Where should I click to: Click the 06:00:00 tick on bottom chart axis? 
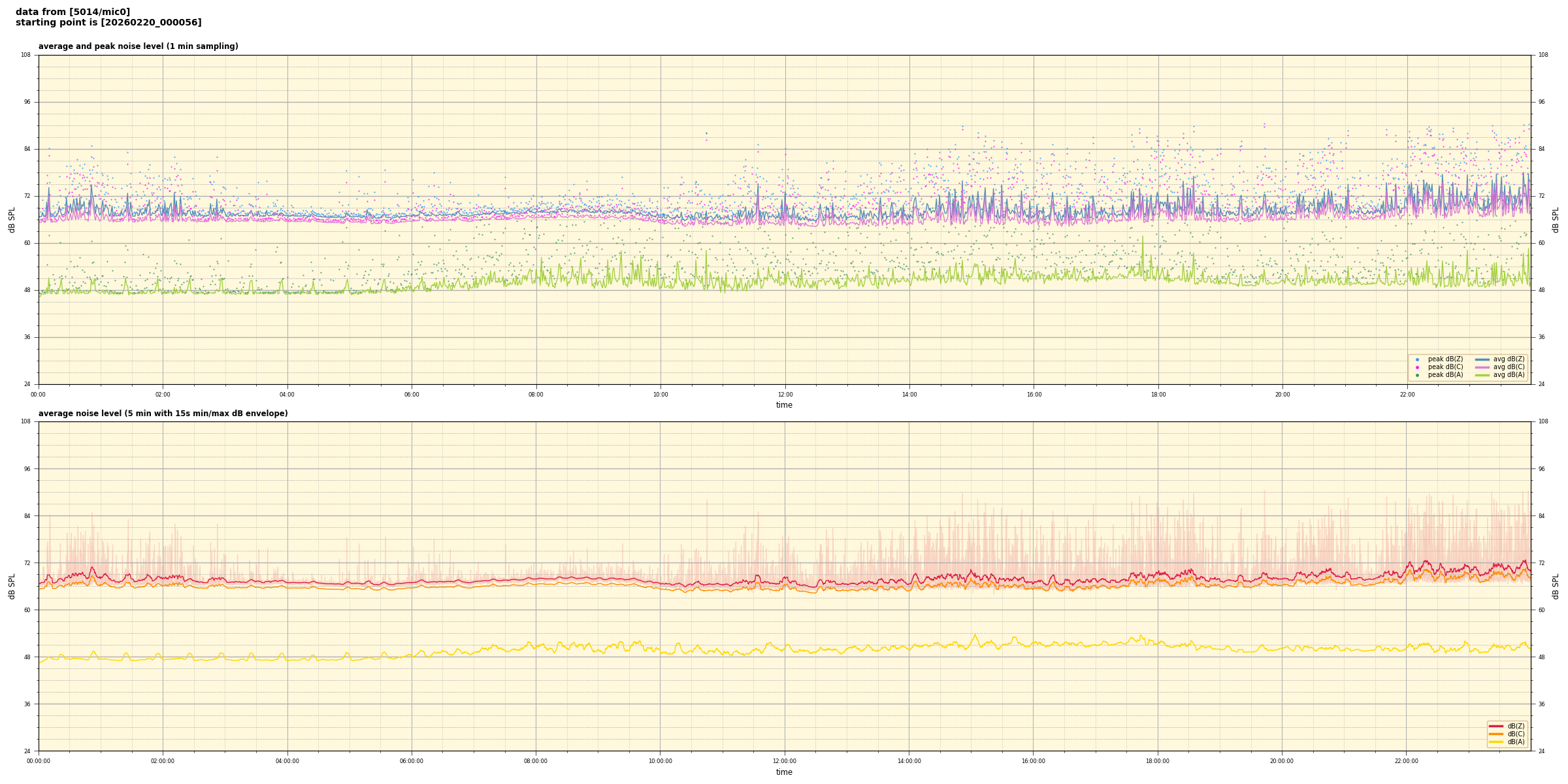pos(412,761)
